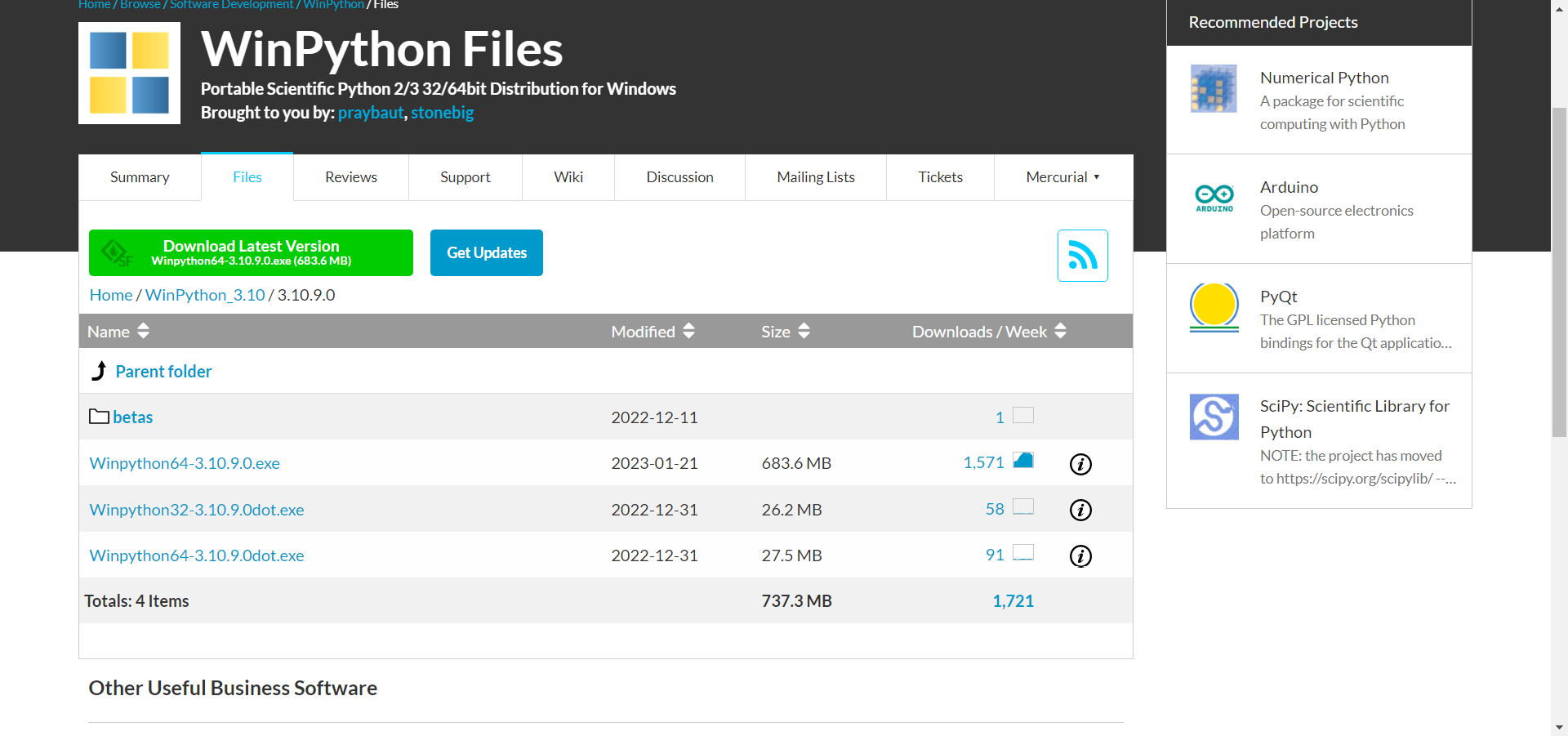Click the Arduino project icon
The height and width of the screenshot is (736, 1568).
click(1214, 198)
